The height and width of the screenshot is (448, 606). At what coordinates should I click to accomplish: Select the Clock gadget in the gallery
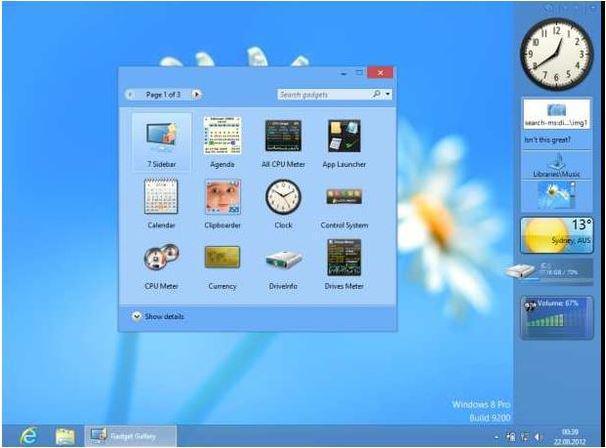[x=283, y=196]
